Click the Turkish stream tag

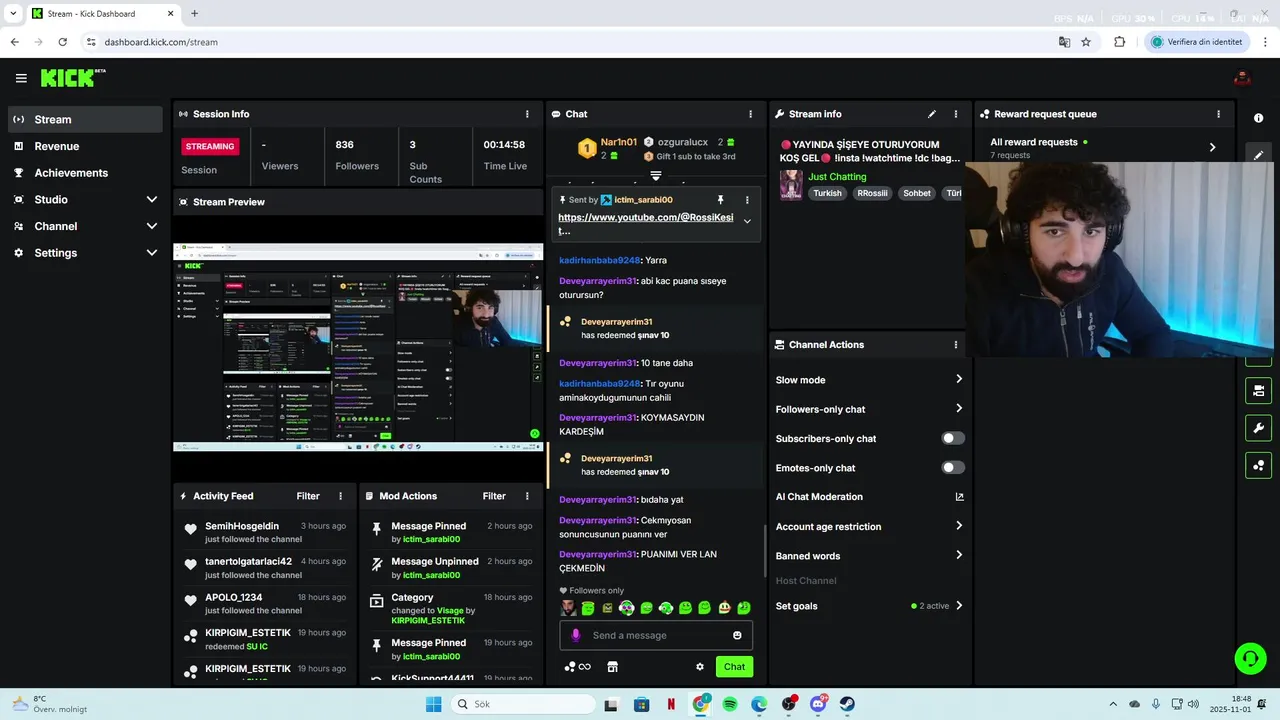tap(827, 193)
